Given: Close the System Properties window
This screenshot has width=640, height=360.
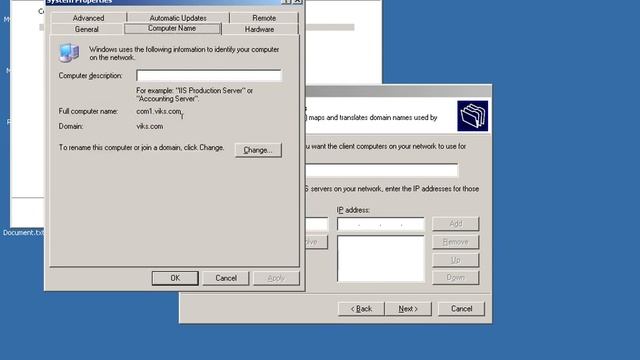Looking at the screenshot, I should 298,1.
